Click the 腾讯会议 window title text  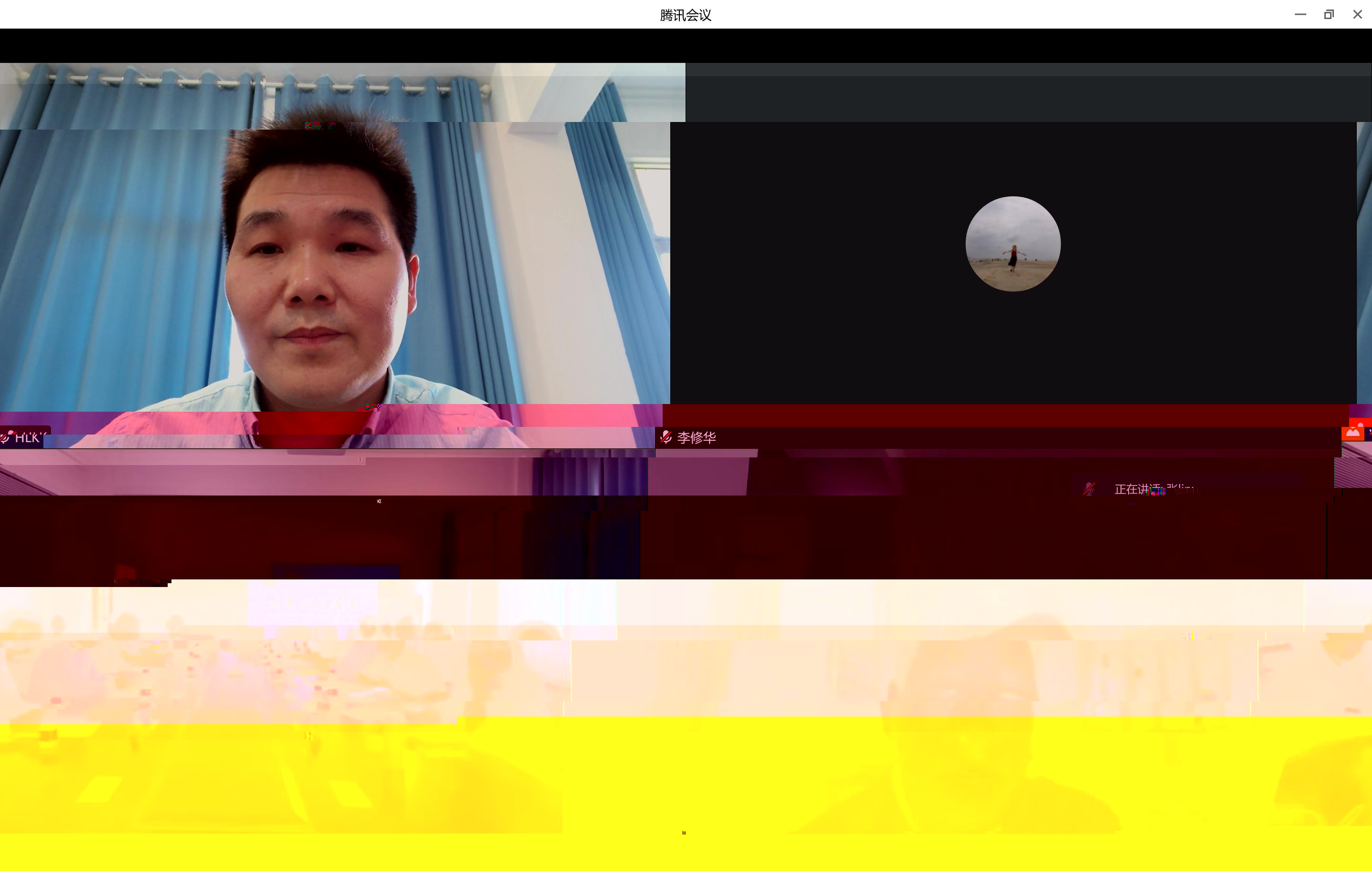pyautogui.click(x=686, y=15)
